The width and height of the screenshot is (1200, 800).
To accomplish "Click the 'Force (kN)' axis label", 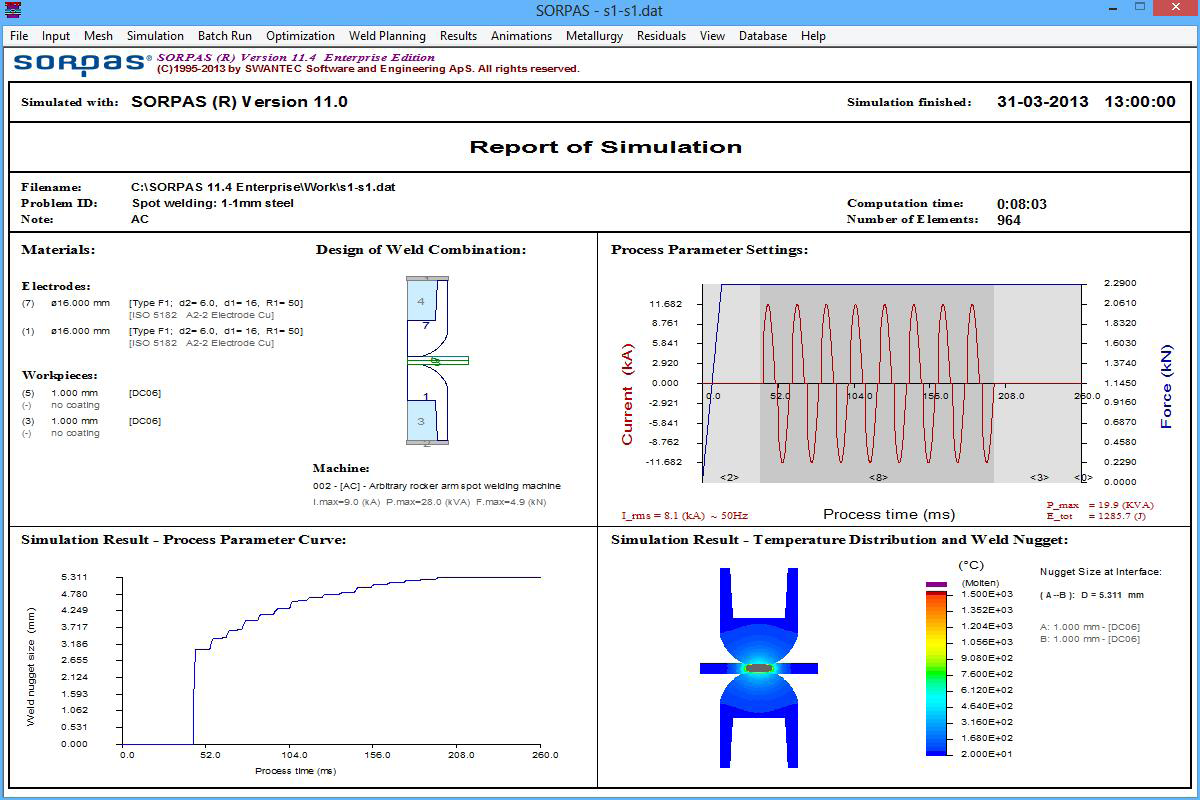I will (1166, 387).
